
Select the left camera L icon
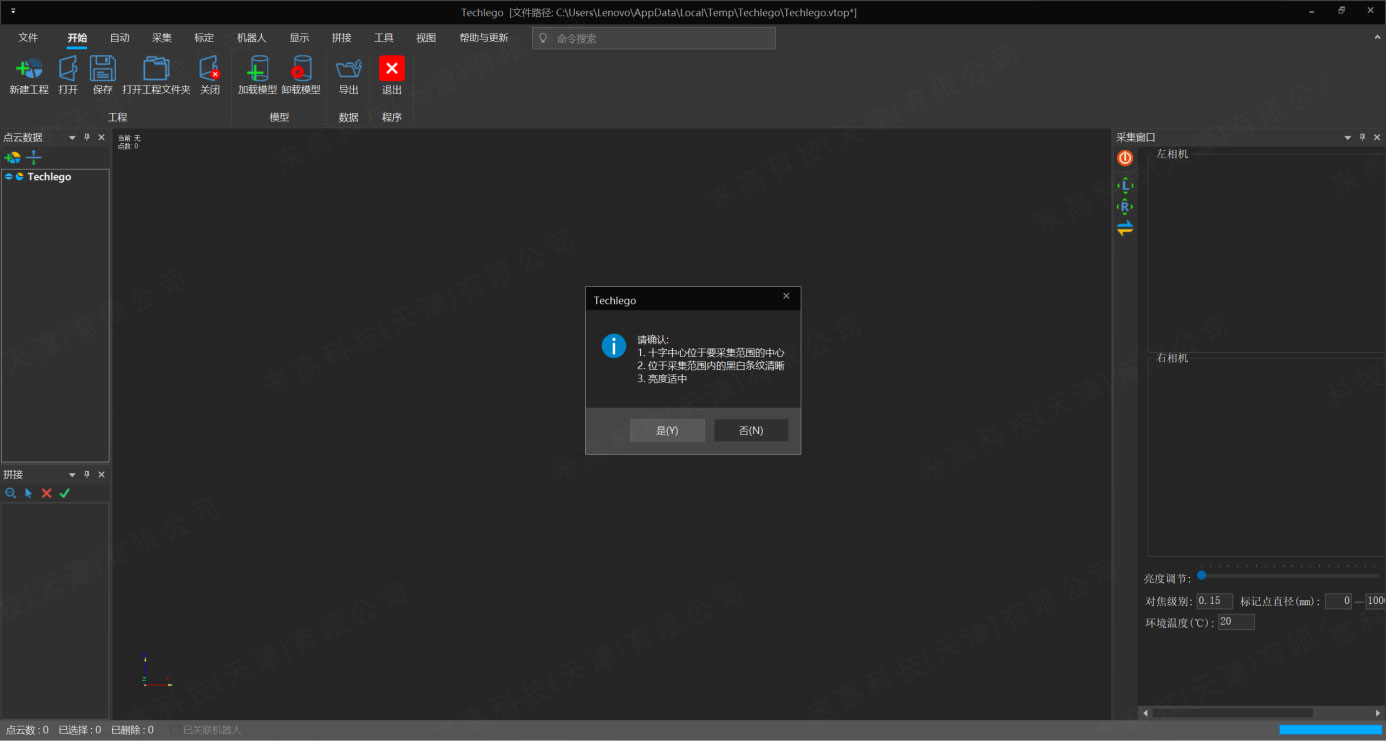[x=1125, y=185]
